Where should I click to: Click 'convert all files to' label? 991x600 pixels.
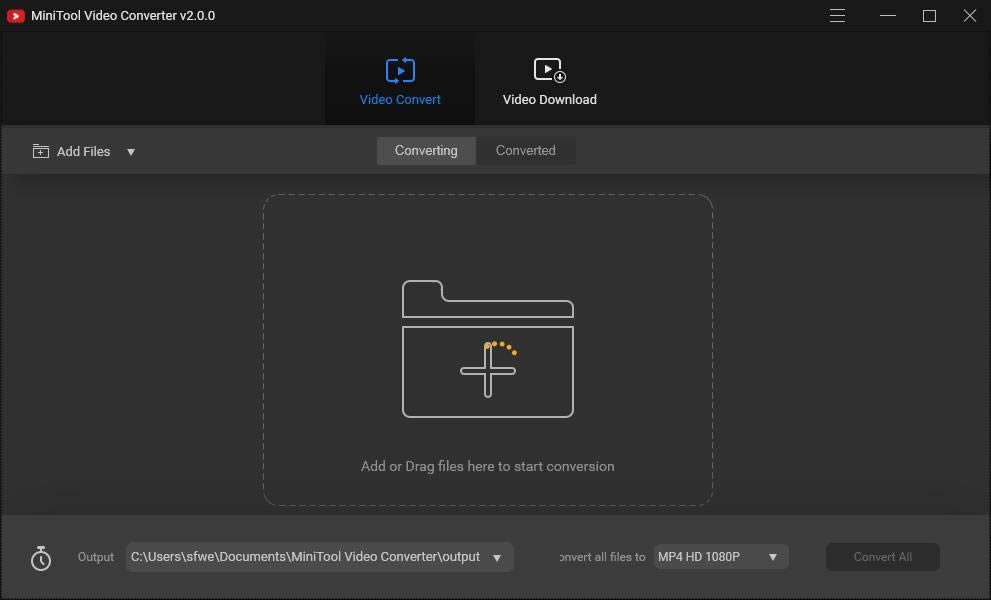(x=602, y=557)
